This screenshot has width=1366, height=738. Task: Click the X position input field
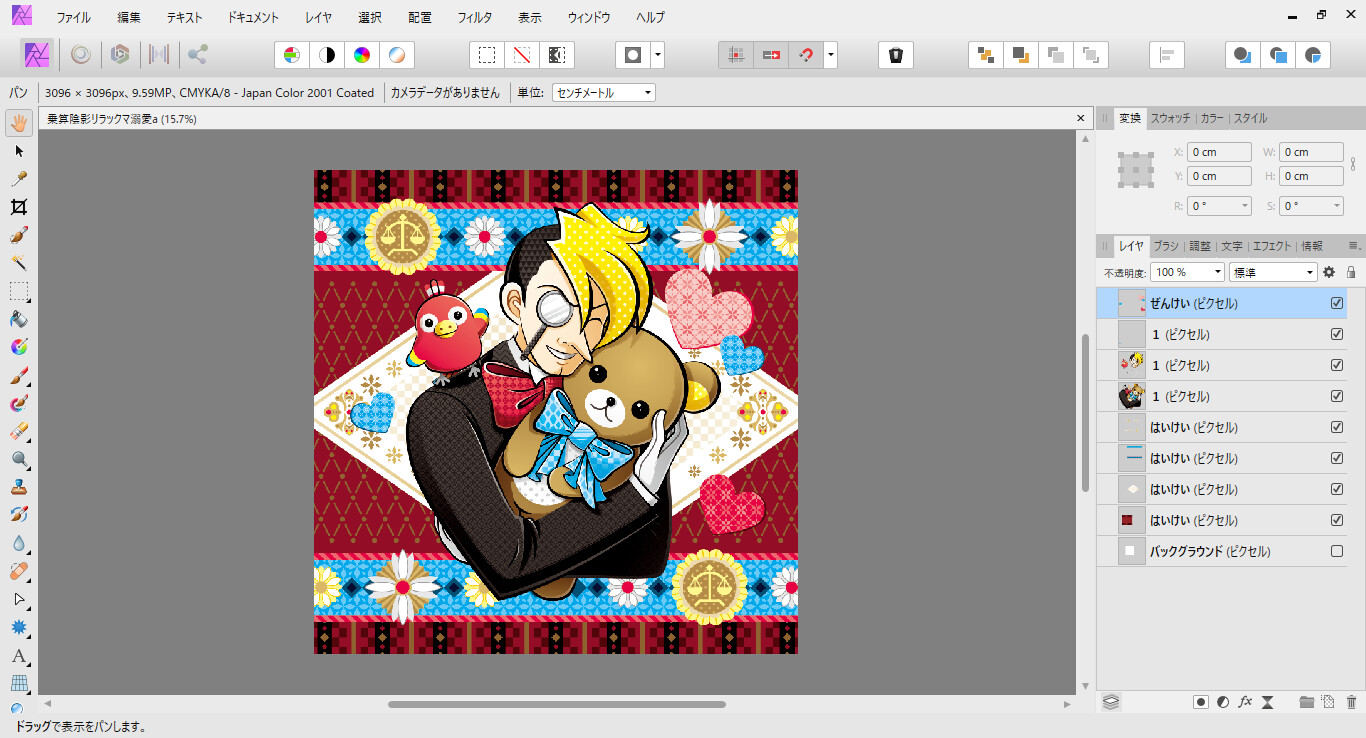[1219, 152]
